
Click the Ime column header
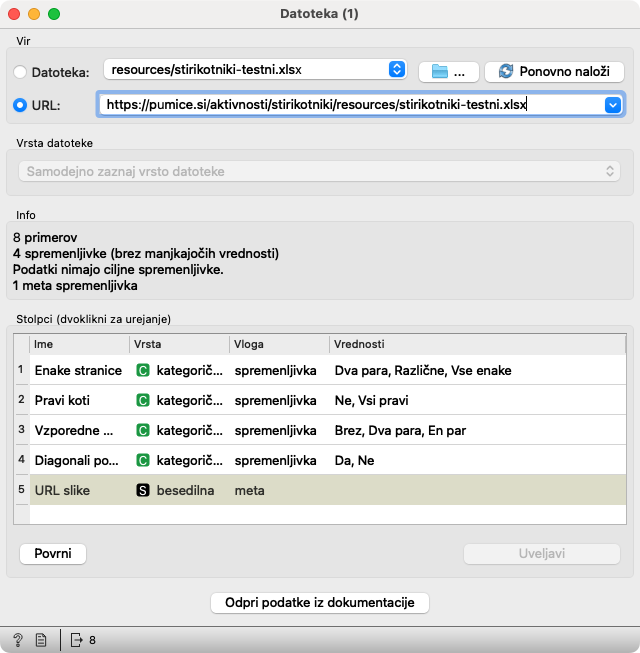(x=78, y=343)
